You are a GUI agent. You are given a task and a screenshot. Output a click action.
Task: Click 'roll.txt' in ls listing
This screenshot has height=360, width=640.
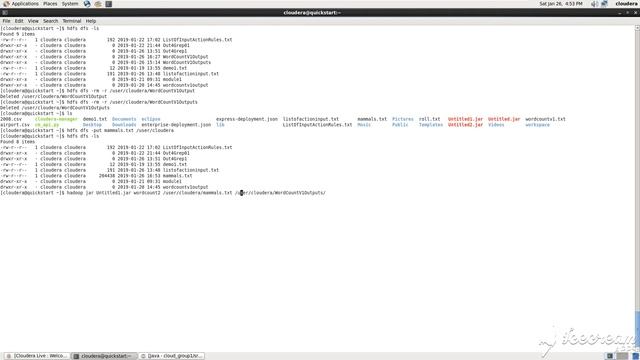[429, 119]
